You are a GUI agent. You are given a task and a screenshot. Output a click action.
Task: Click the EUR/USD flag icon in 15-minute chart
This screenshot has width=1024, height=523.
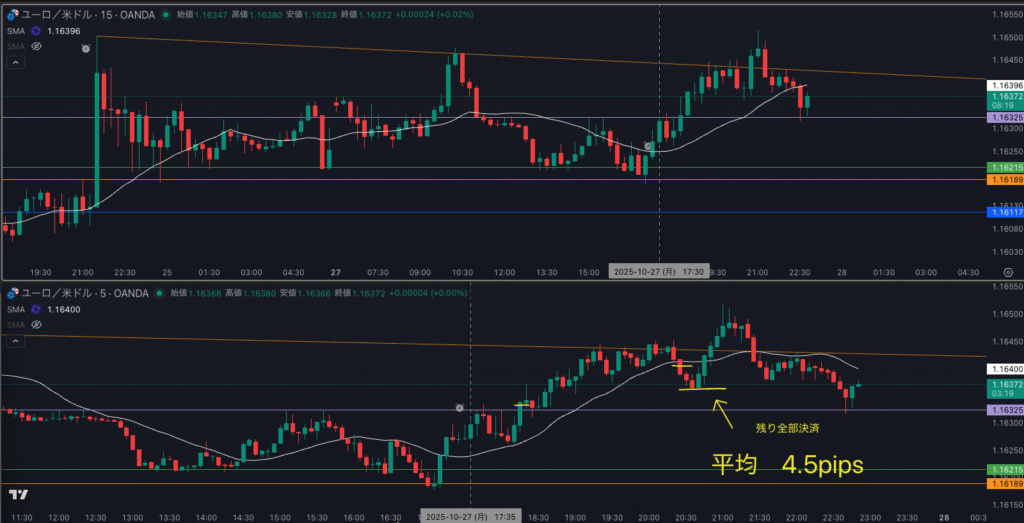coord(13,15)
